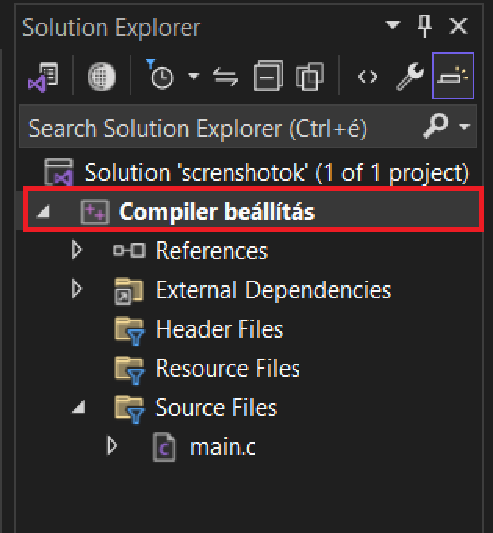Open the search options dropdown arrow
The height and width of the screenshot is (533, 493).
tap(464, 126)
